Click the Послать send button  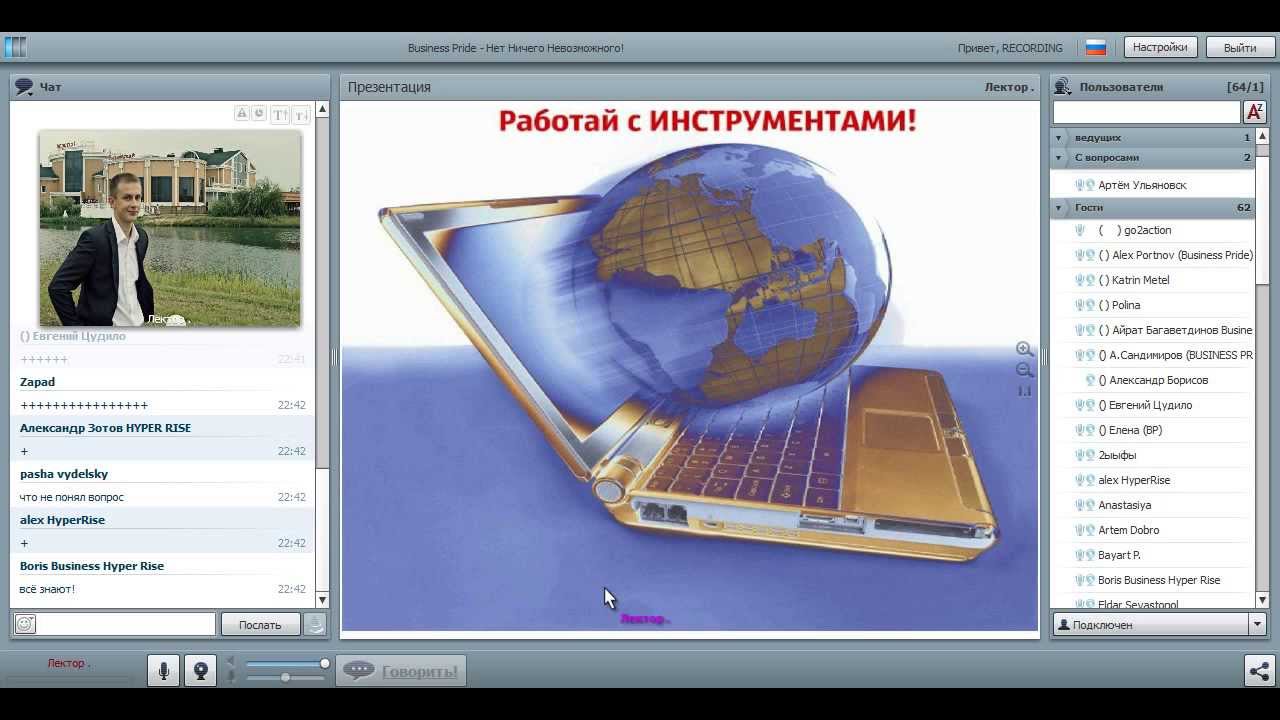(260, 624)
